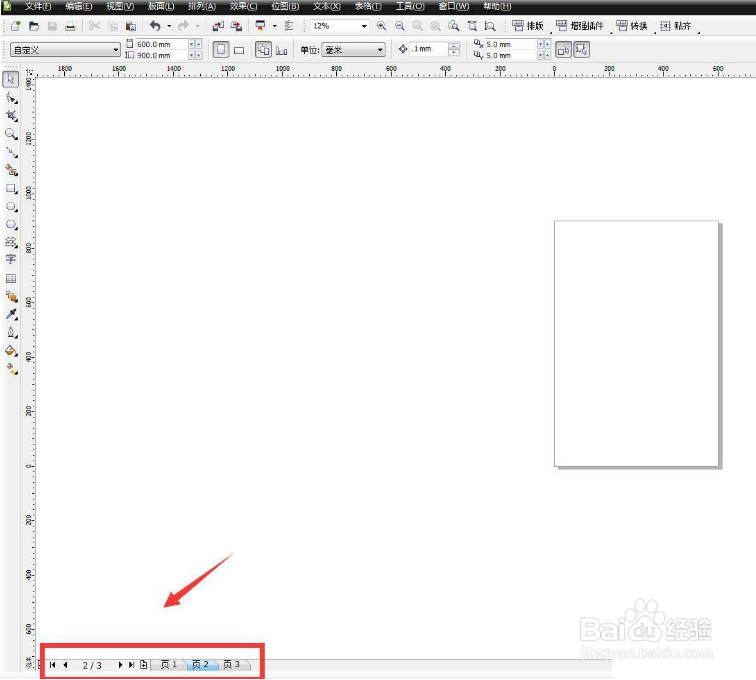
Task: Open the 文件(F) menu
Action: tap(38, 7)
